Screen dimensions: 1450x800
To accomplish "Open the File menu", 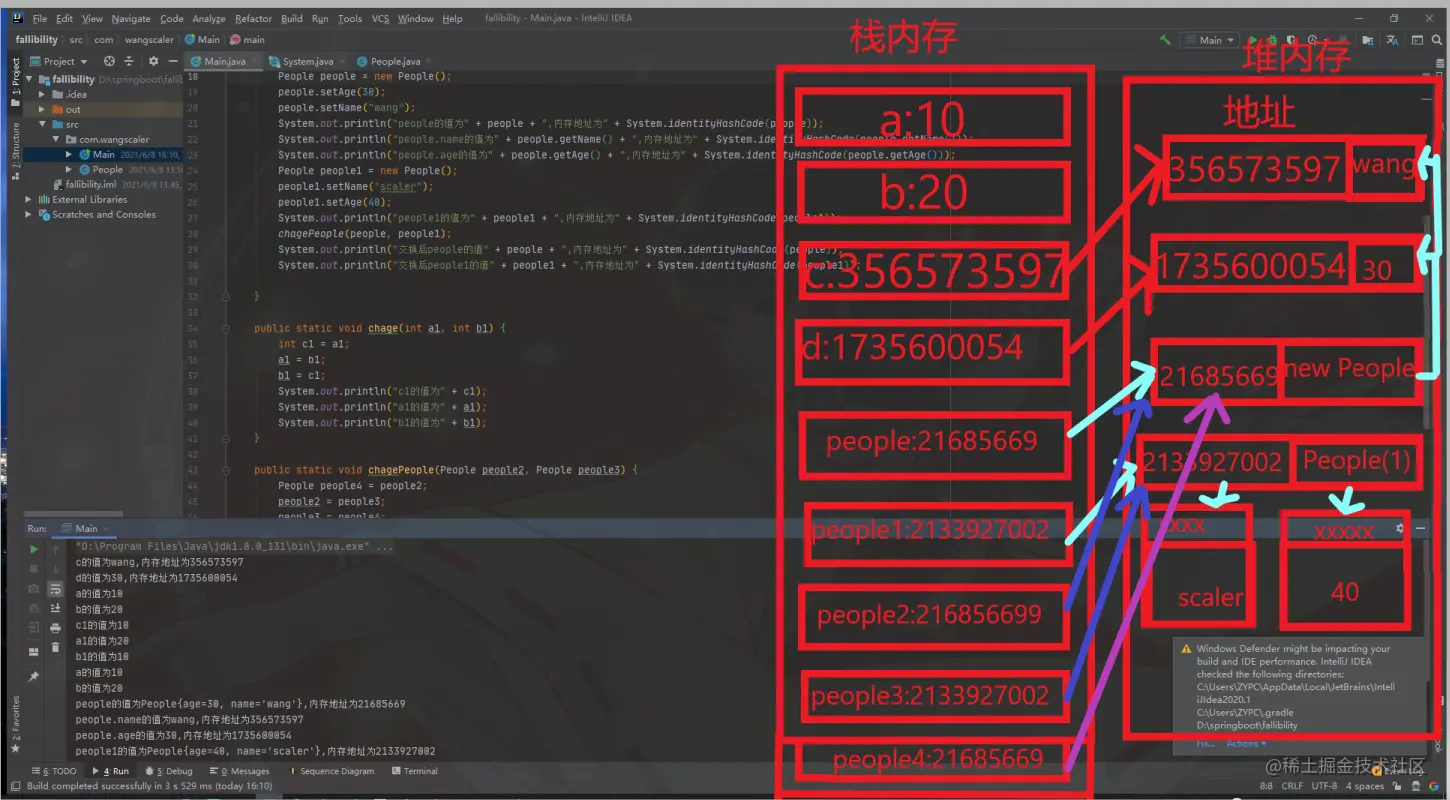I will [40, 18].
